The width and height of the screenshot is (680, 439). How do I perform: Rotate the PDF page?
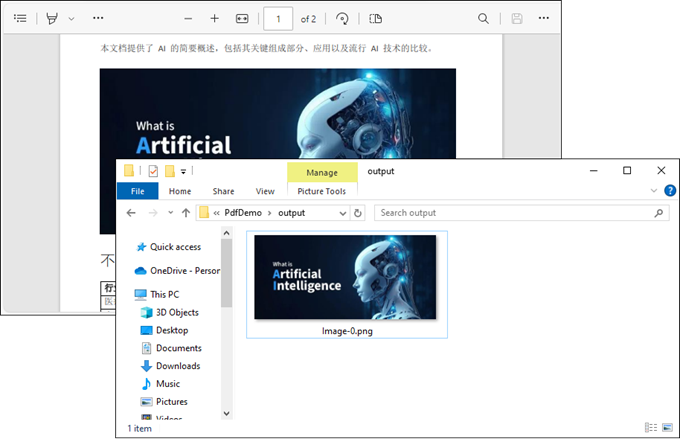[342, 18]
